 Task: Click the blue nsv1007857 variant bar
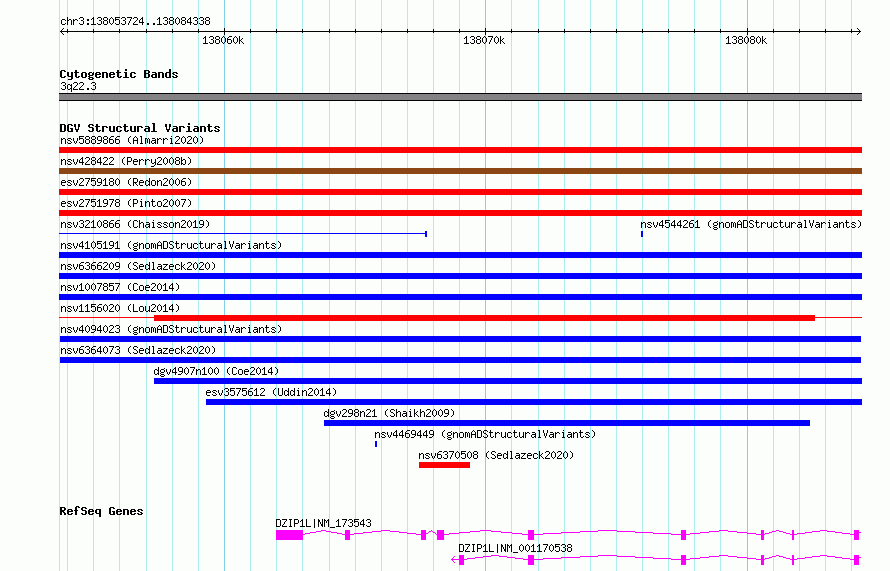pos(460,297)
